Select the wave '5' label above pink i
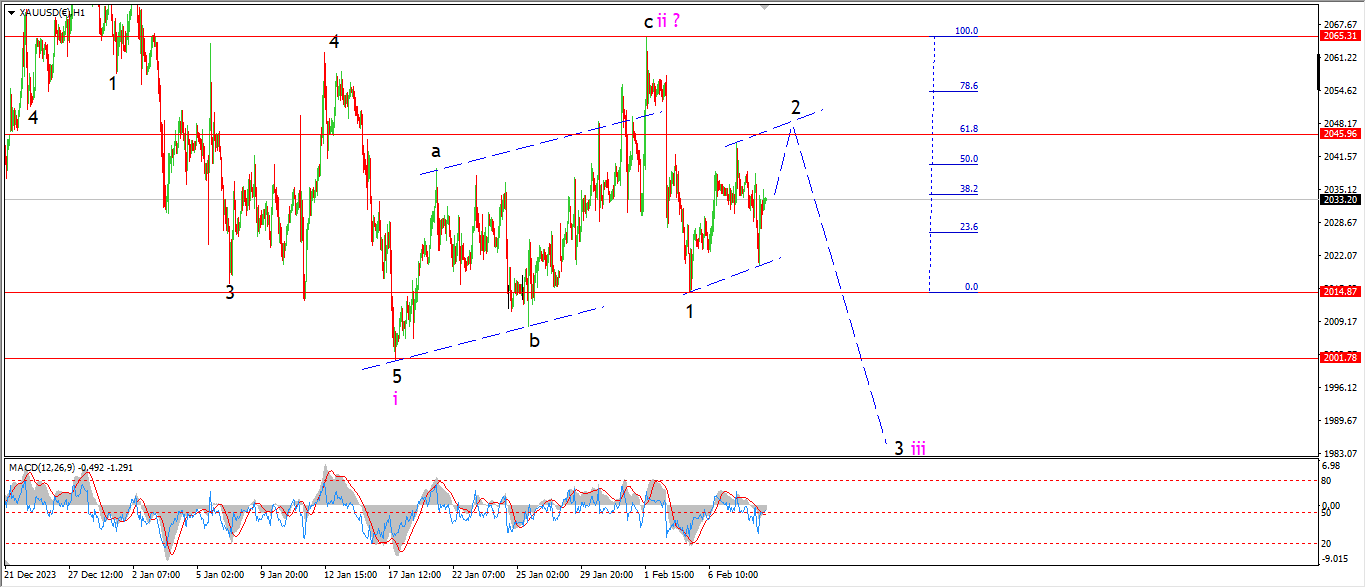 click(397, 376)
